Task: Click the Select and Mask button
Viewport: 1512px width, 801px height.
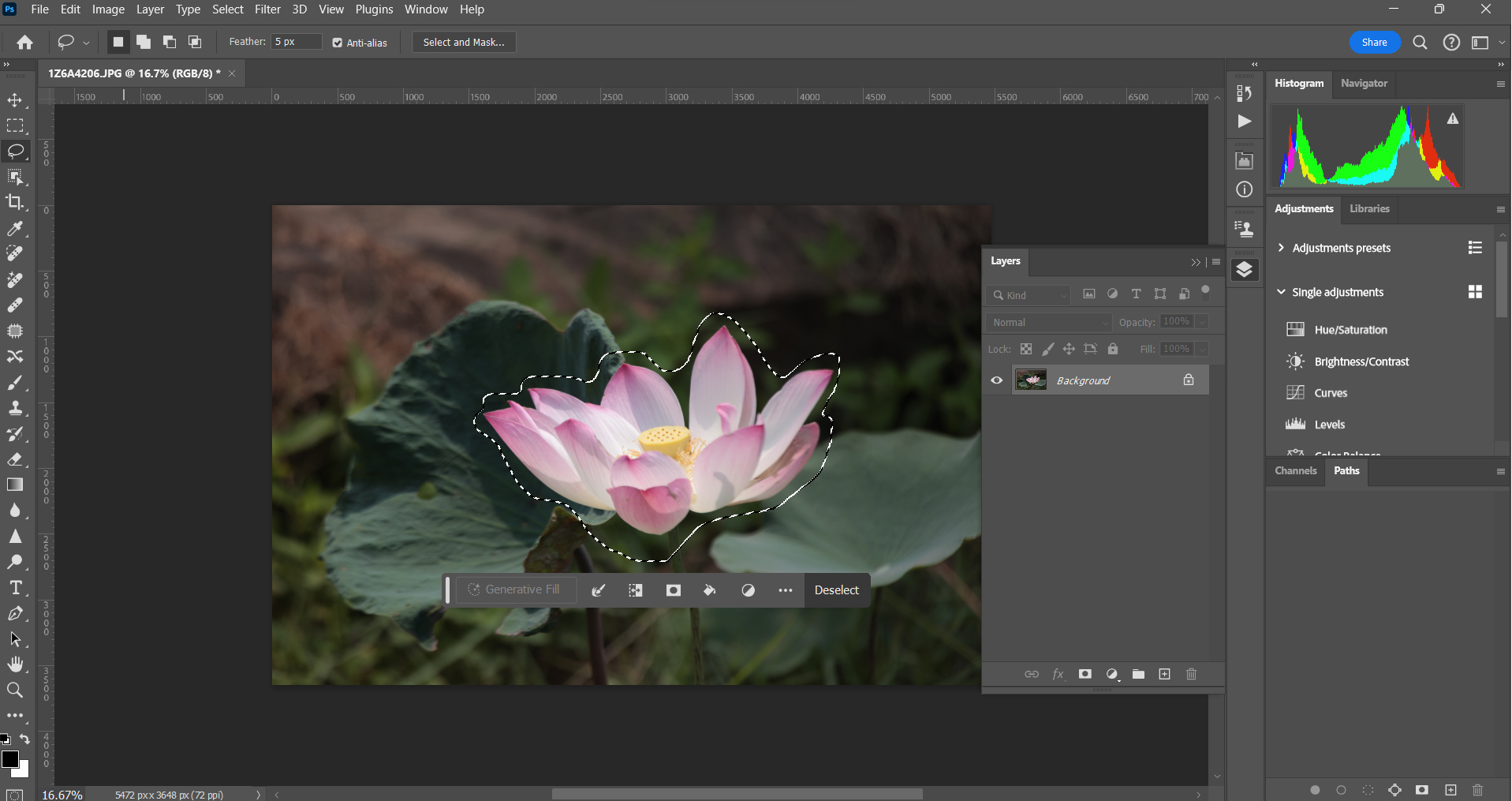Action: click(x=463, y=42)
